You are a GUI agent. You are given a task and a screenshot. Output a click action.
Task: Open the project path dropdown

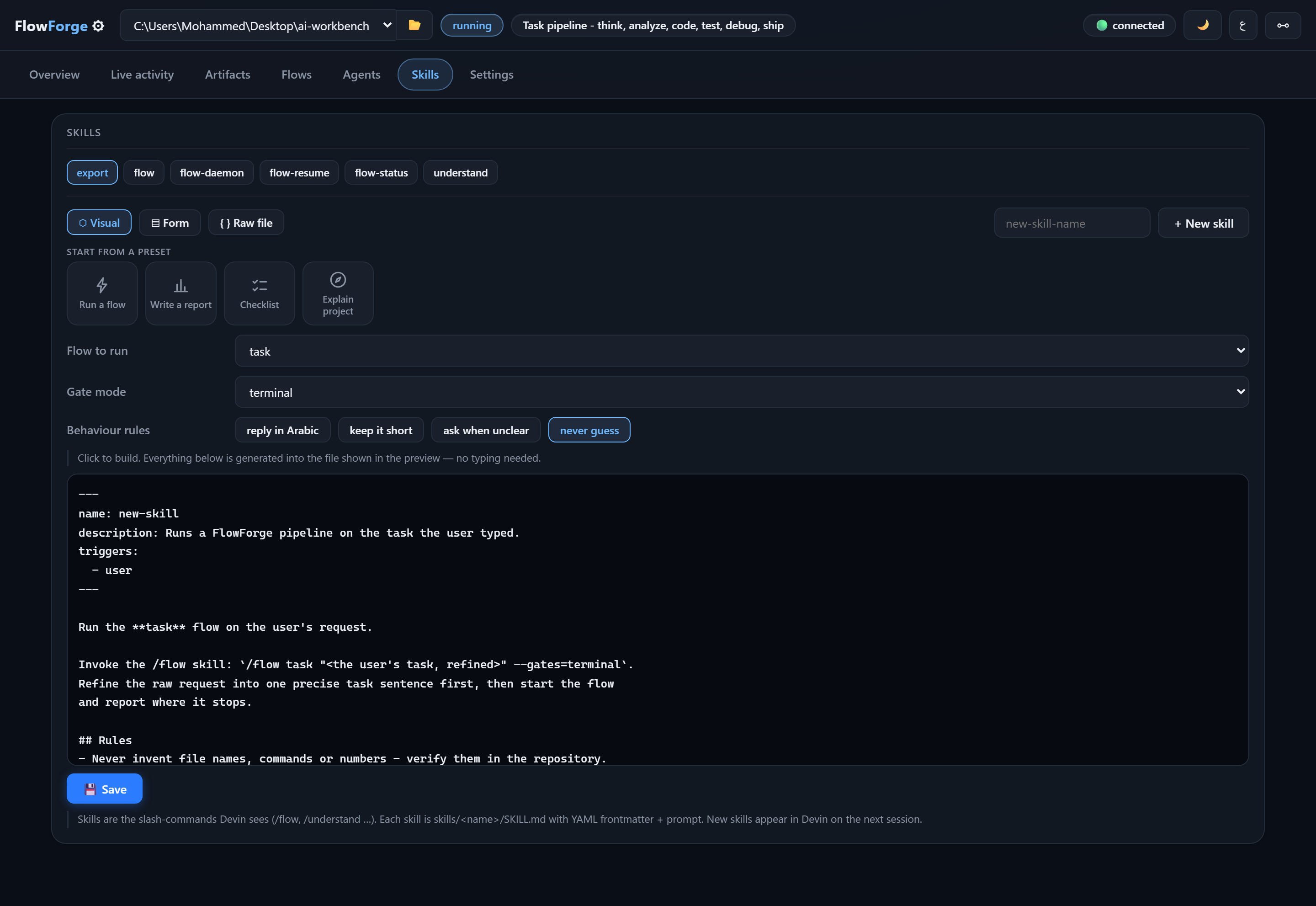pos(258,25)
